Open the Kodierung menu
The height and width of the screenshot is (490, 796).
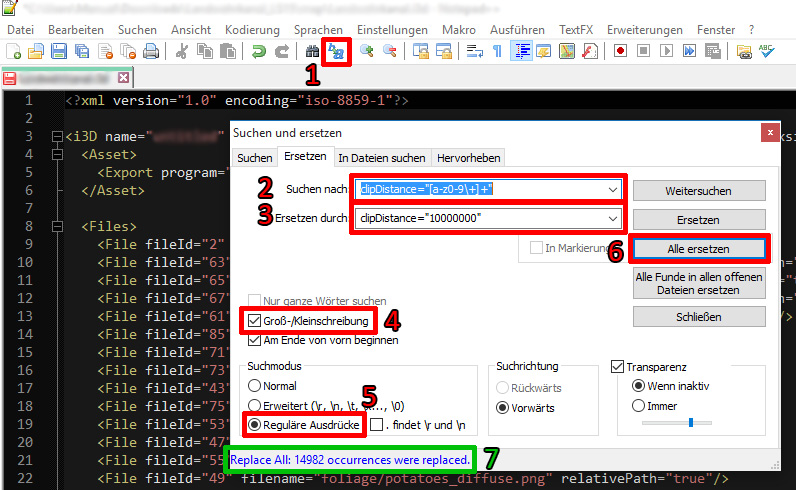click(252, 30)
